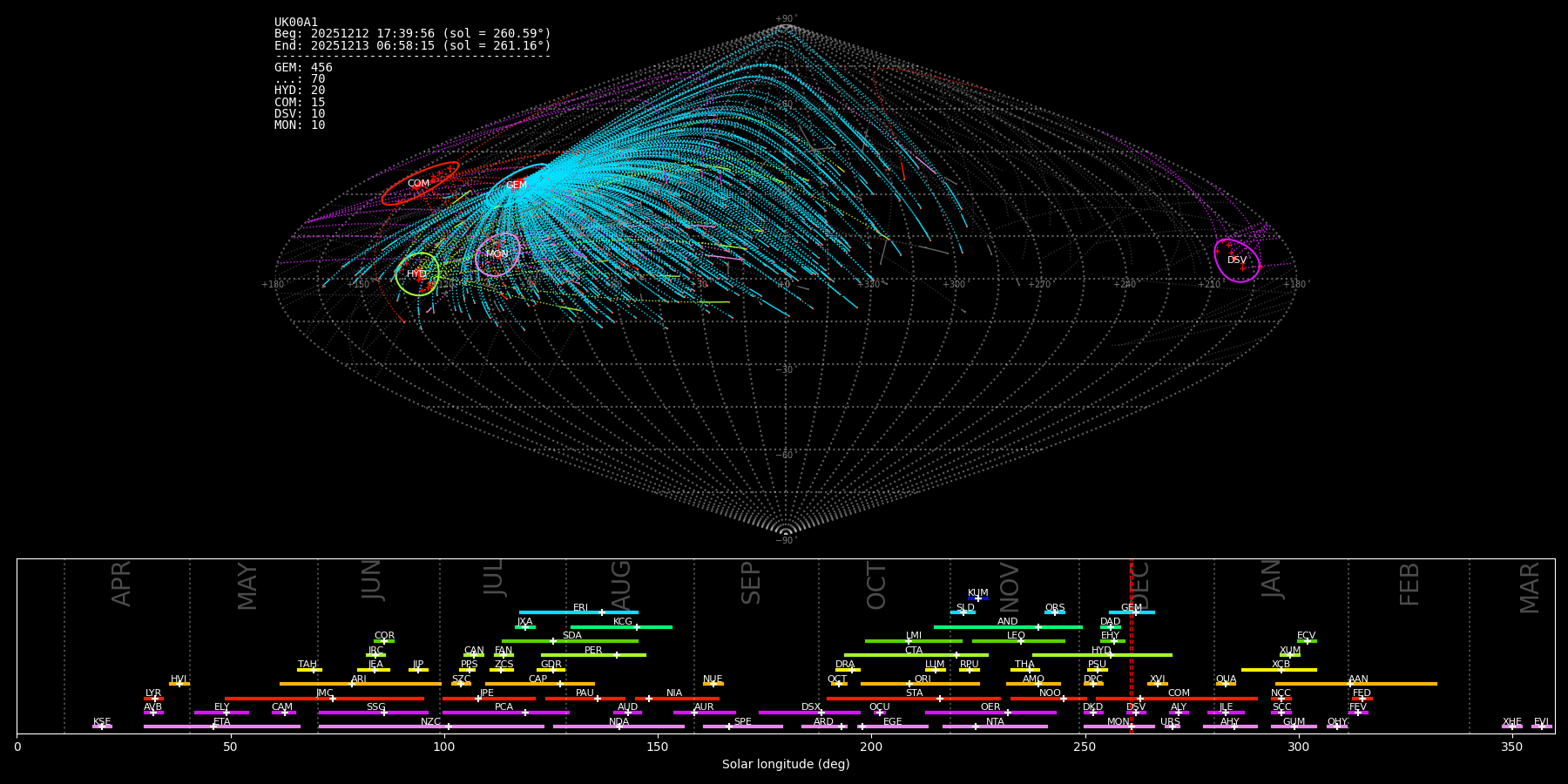Click the QUA shower bar in timeline
Screen dimensions: 1568x784
click(1226, 684)
